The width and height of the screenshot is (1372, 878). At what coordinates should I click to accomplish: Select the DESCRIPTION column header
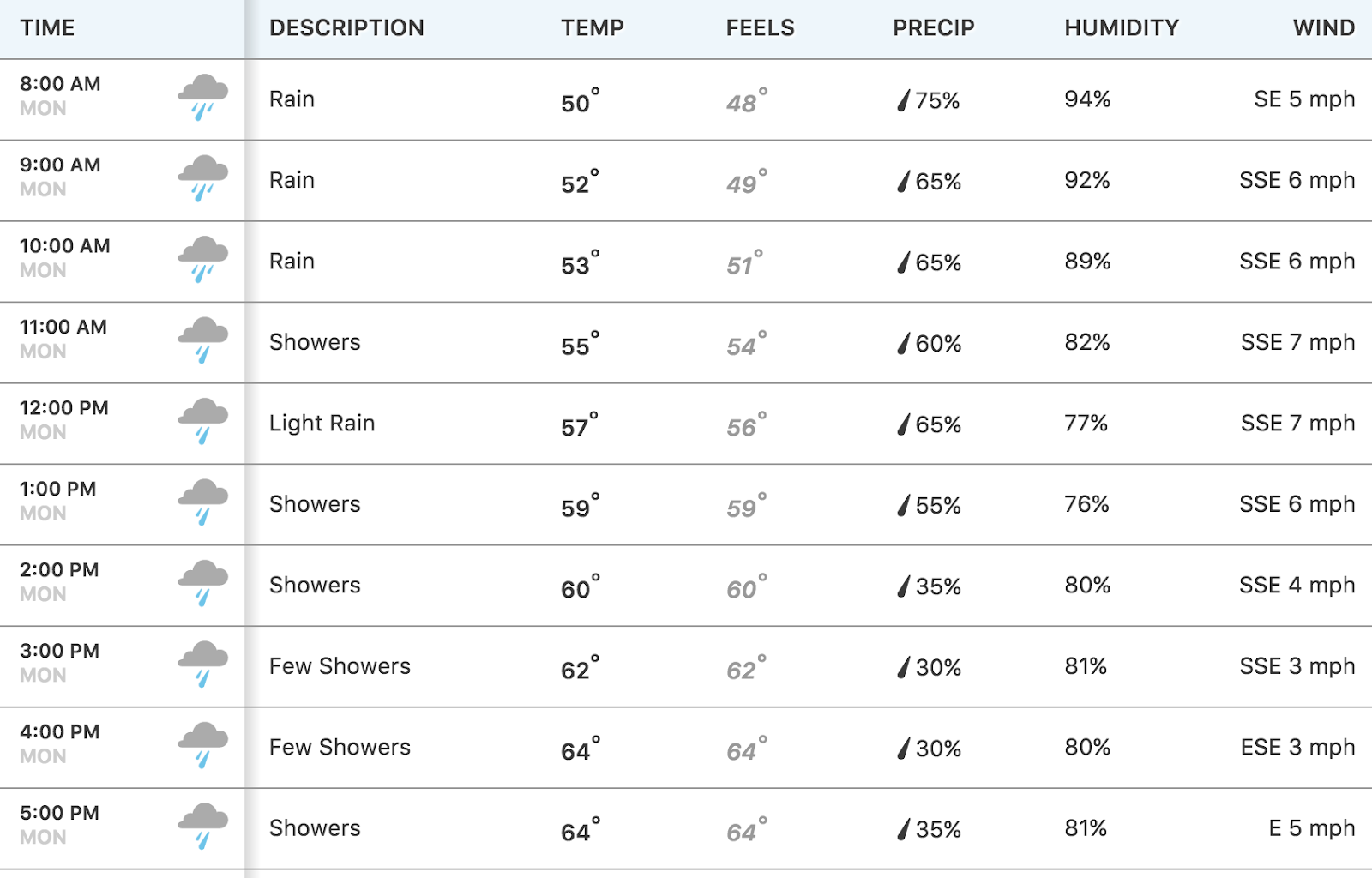point(346,28)
